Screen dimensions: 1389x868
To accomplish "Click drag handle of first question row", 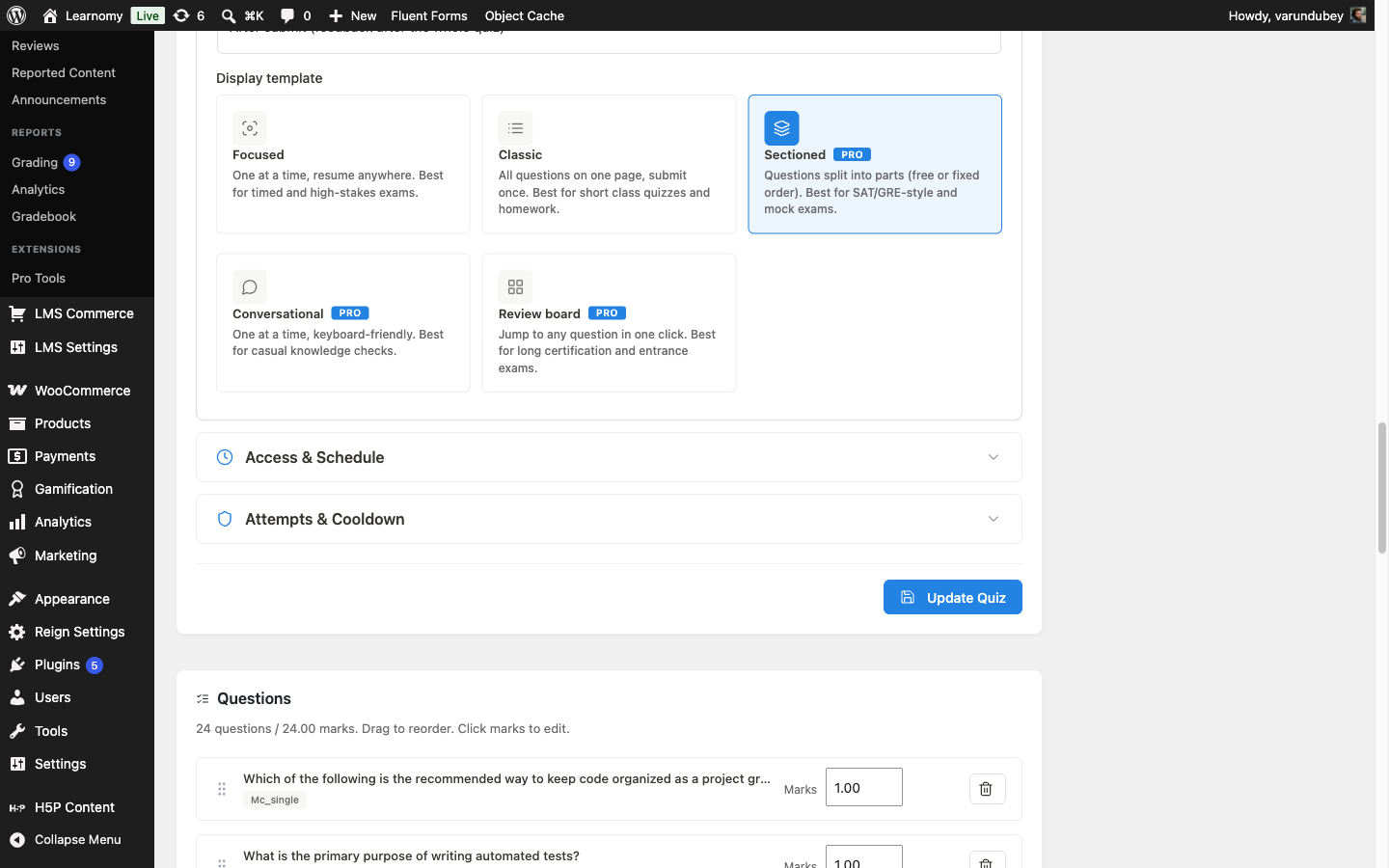I will click(x=222, y=789).
